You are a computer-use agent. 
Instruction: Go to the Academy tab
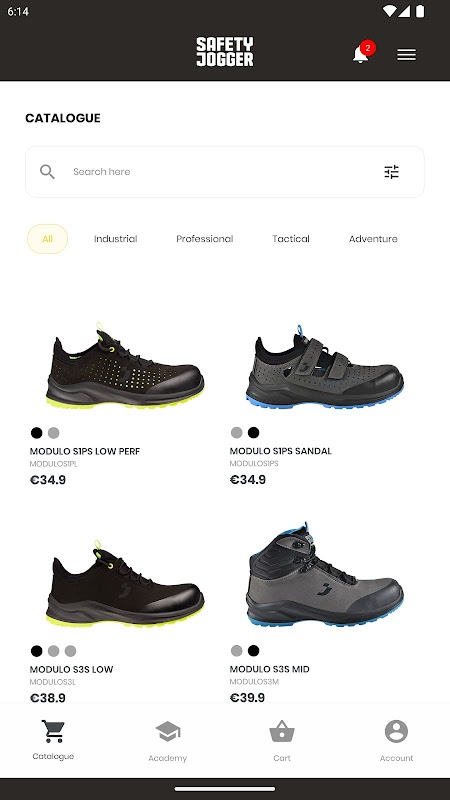click(x=168, y=740)
